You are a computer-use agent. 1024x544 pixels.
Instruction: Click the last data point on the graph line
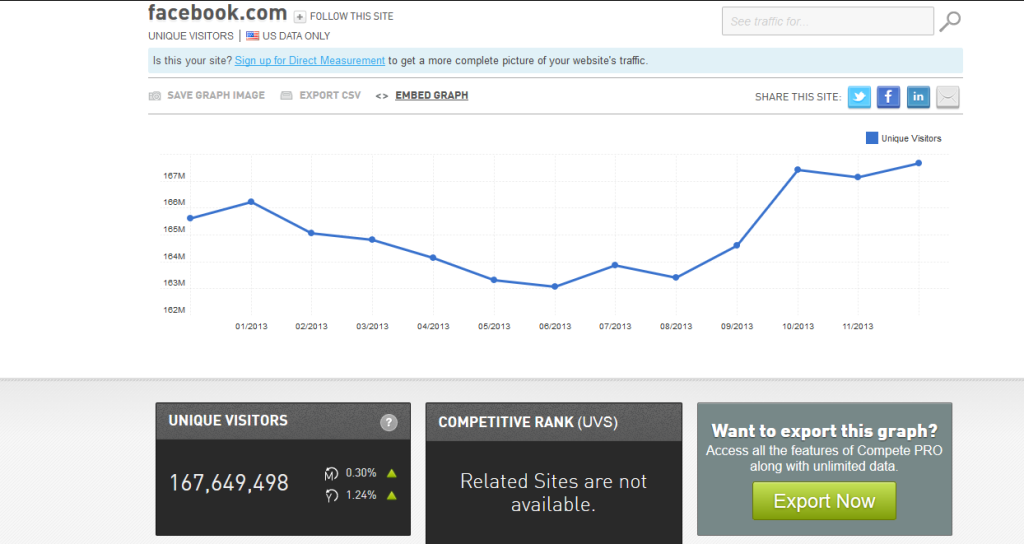(x=918, y=163)
